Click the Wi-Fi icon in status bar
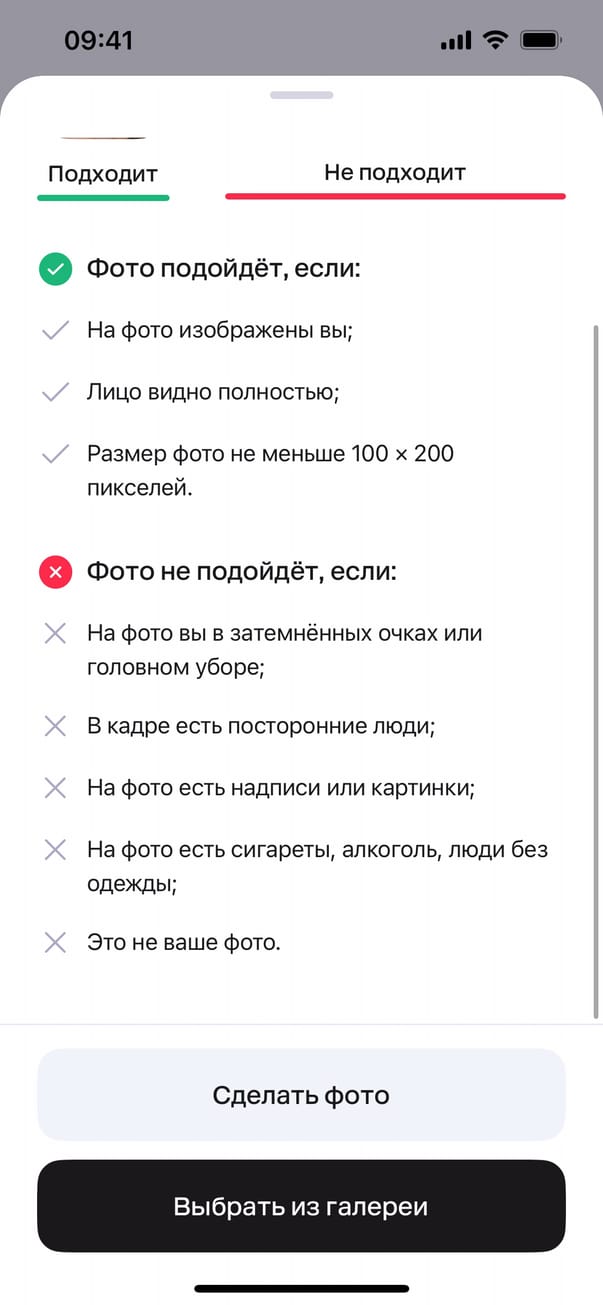This screenshot has width=603, height=1305. coord(494,41)
